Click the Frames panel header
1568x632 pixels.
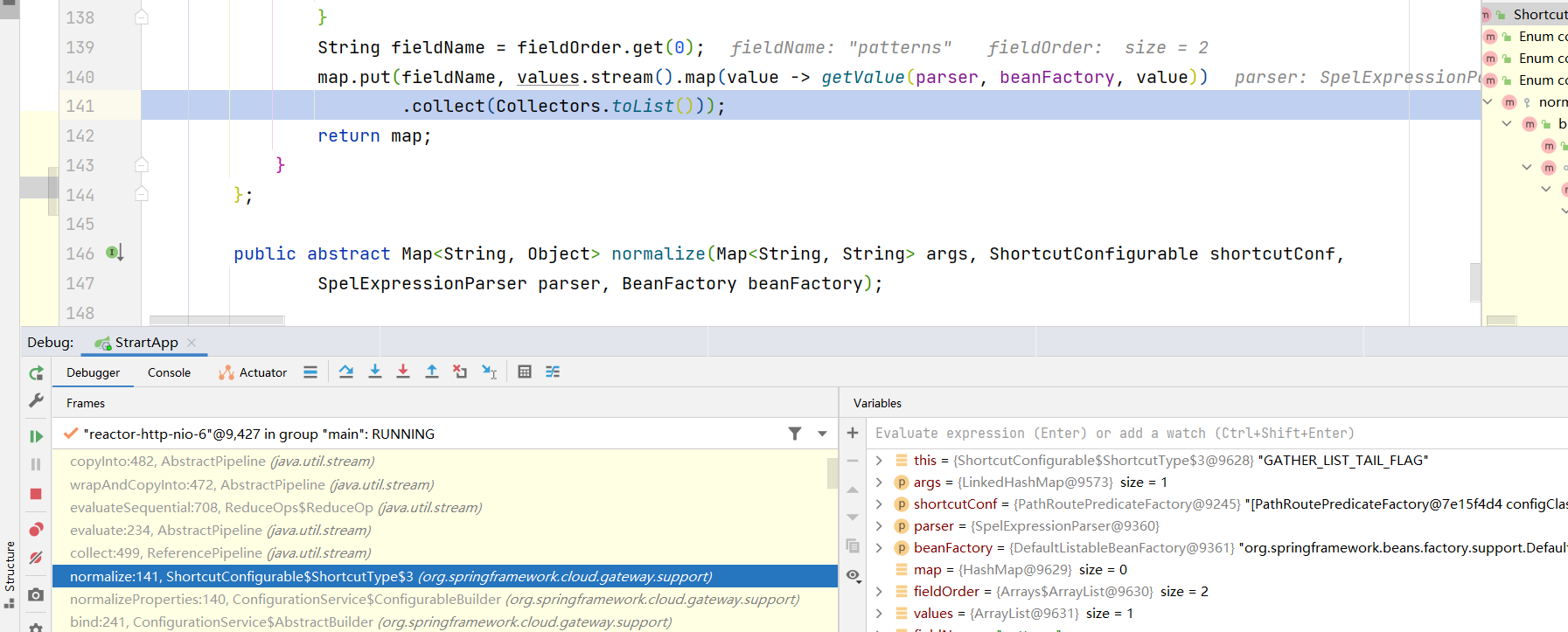pos(86,403)
